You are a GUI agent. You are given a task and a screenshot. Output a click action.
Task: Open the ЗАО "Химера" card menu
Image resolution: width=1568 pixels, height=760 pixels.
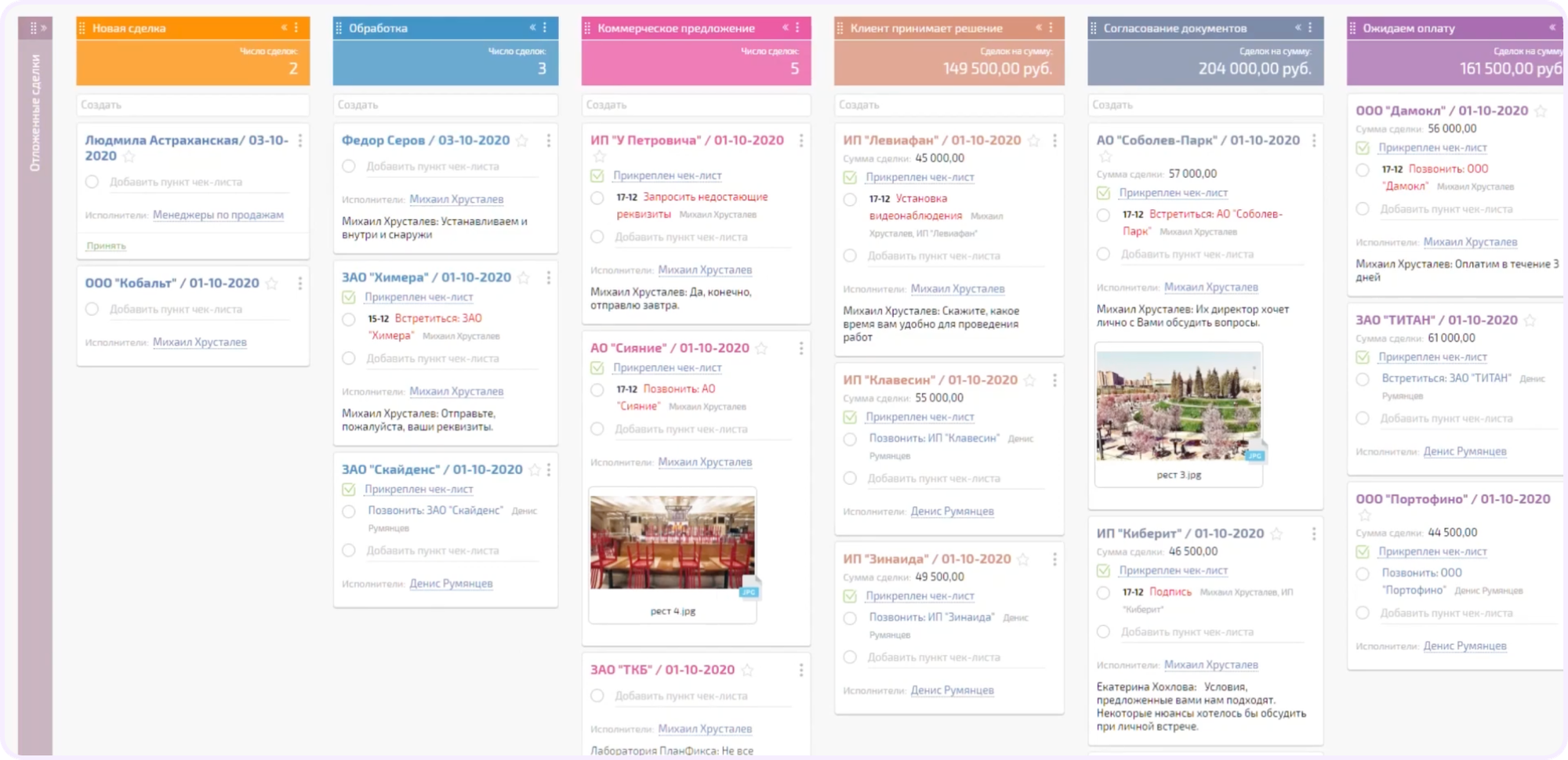click(549, 278)
